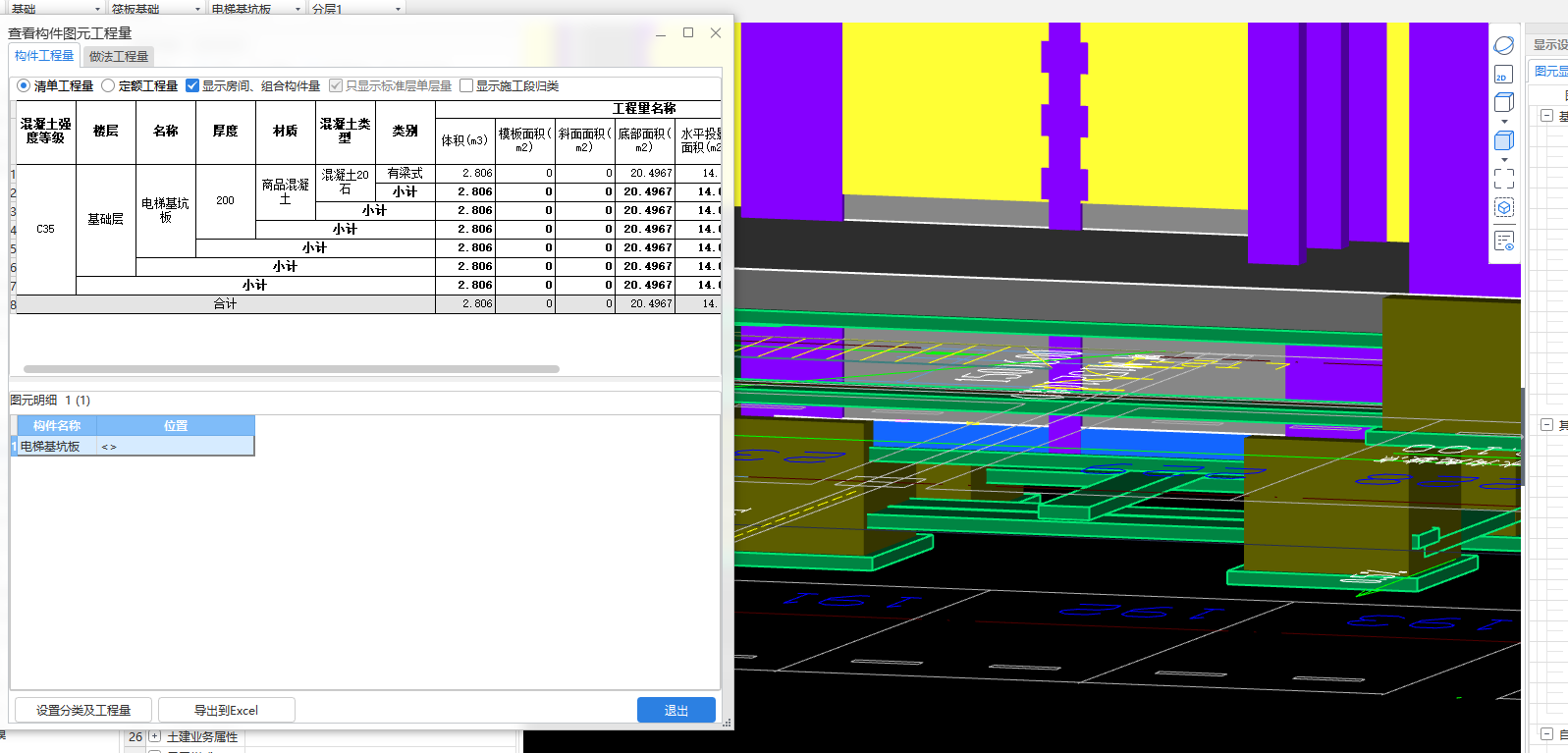1568x753 pixels.
Task: Click the 构件名称 column header
Action: [57, 426]
